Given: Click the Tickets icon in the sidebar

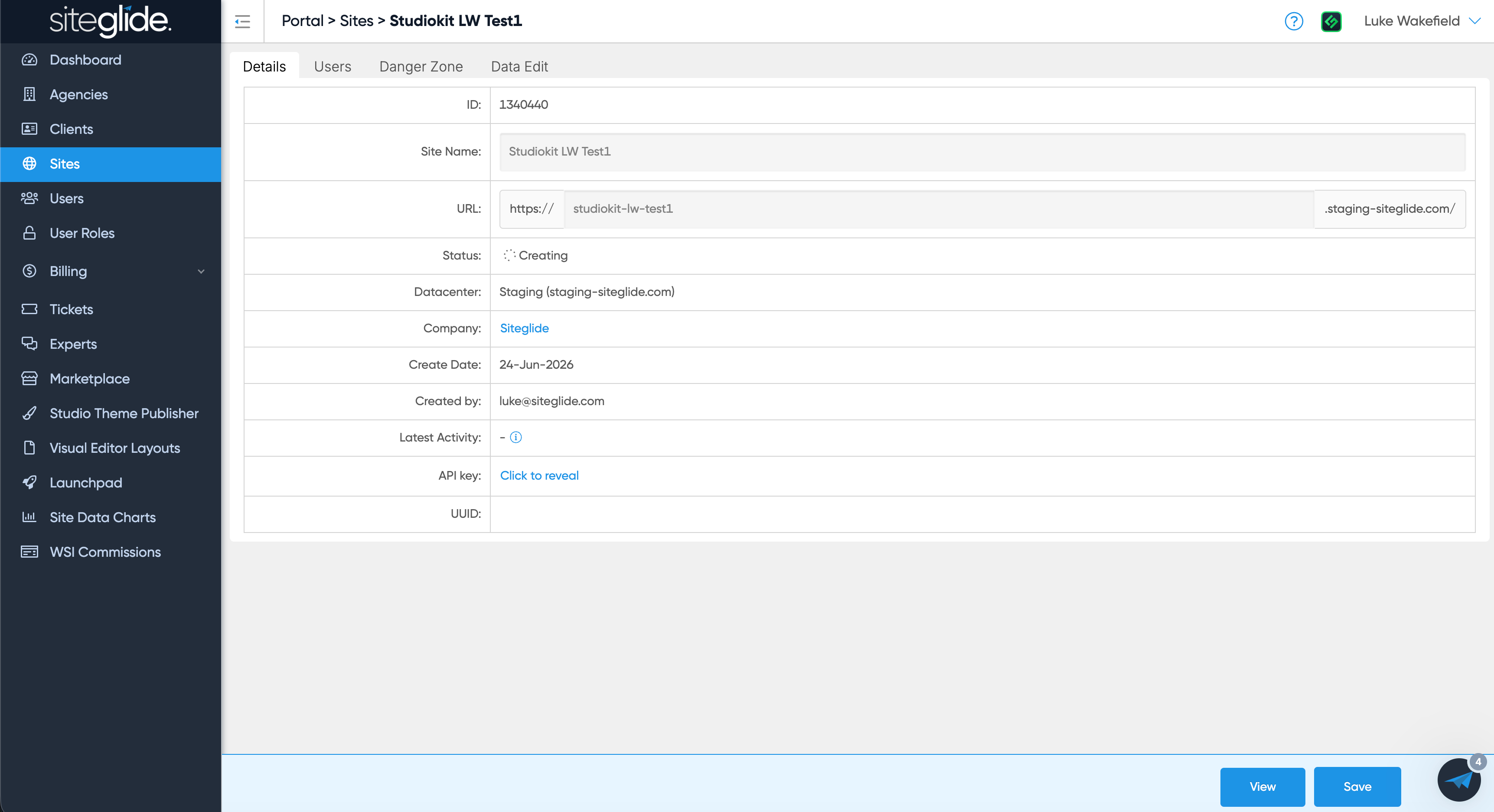Looking at the screenshot, I should [29, 309].
